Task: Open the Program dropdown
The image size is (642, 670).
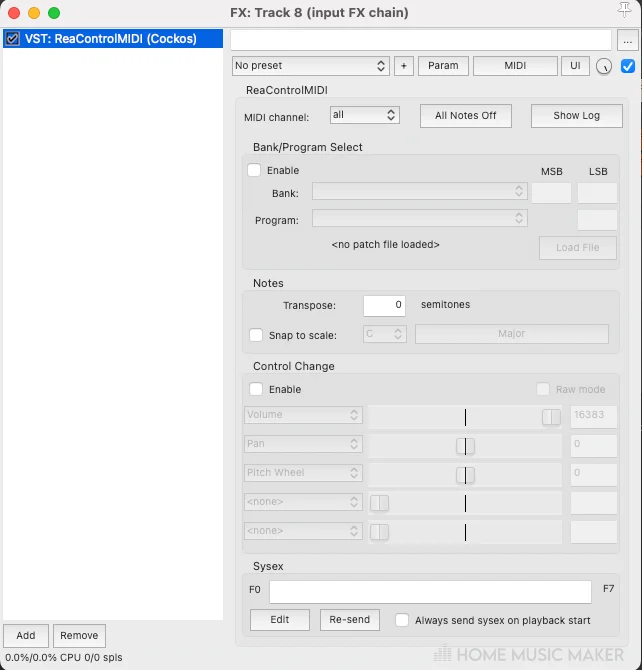Action: (420, 218)
